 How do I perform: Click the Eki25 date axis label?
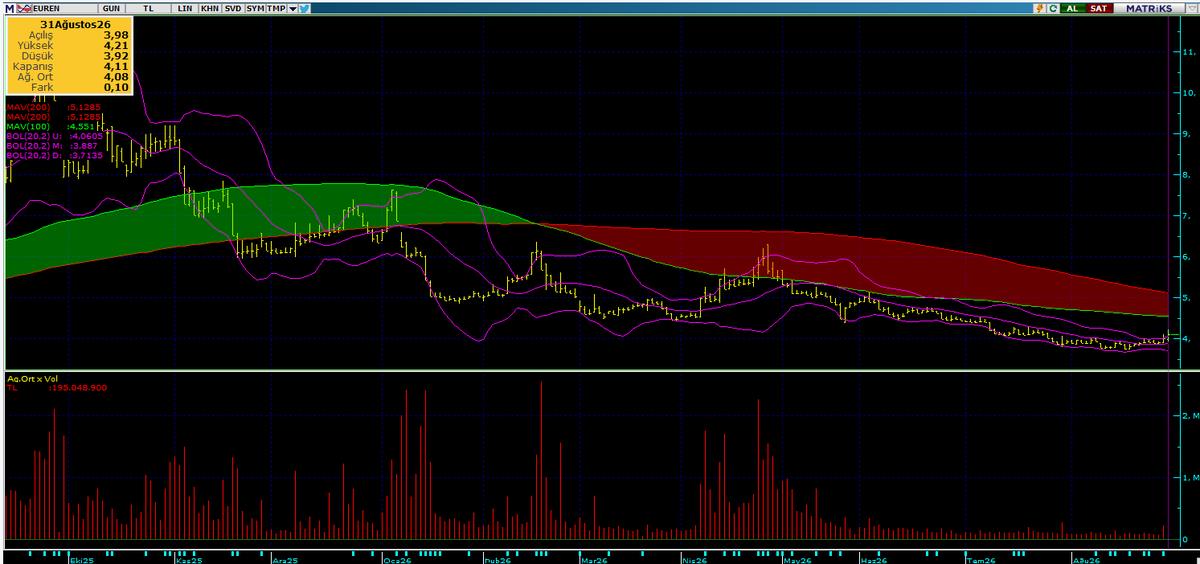(x=80, y=560)
